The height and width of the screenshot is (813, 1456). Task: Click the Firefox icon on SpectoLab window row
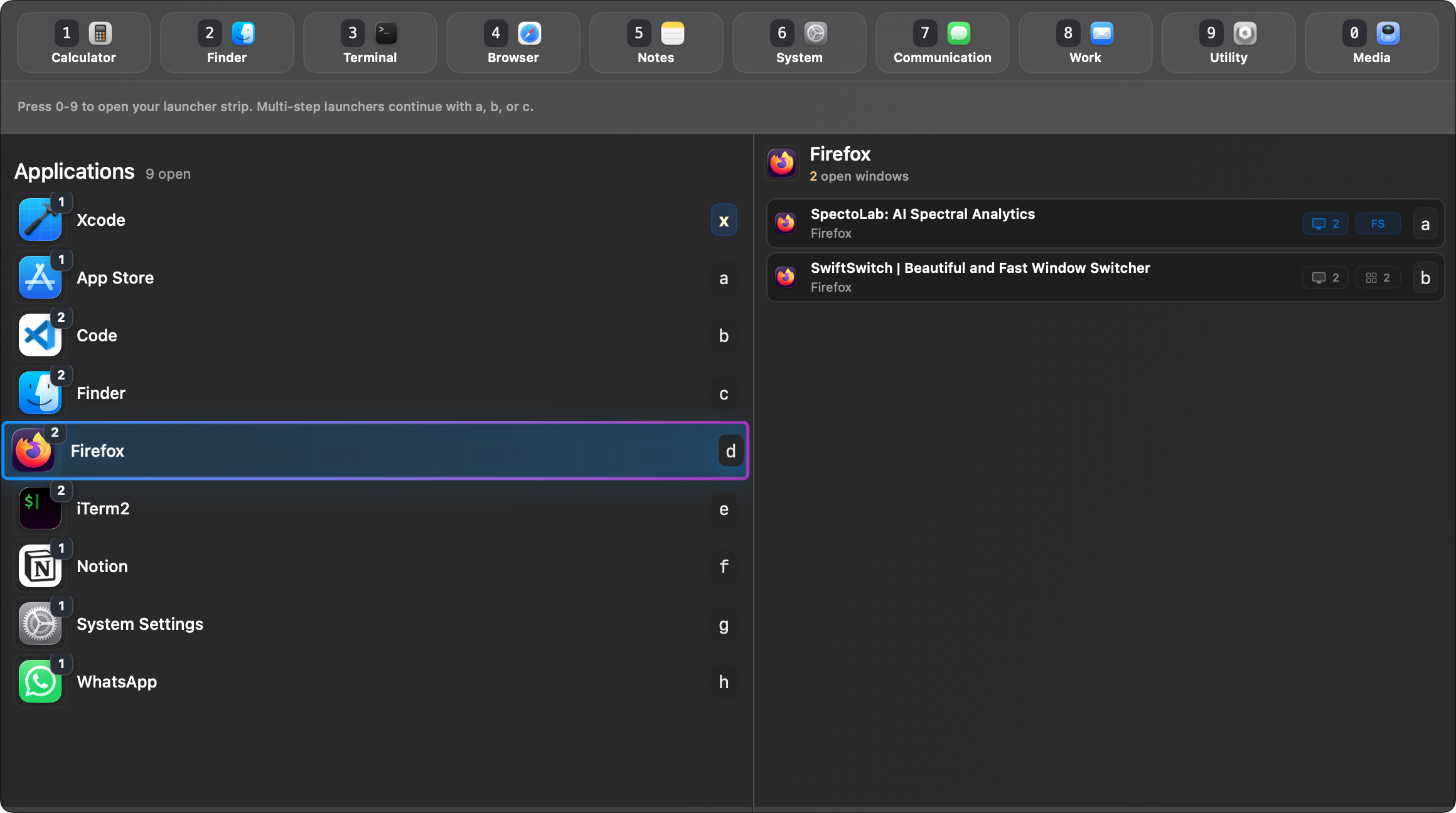786,223
